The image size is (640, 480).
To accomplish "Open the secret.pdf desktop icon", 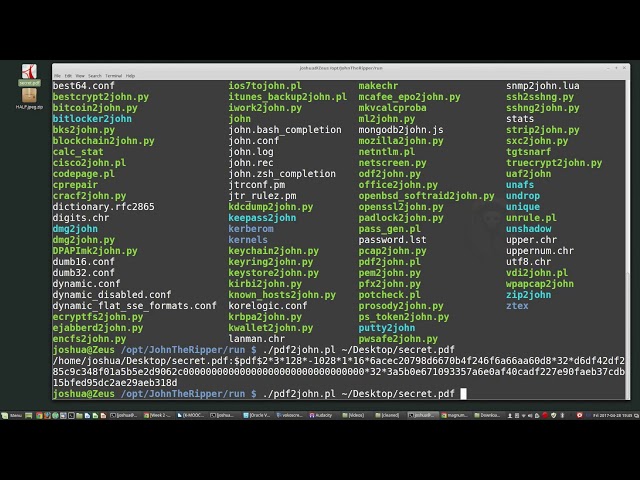I will 29,75.
